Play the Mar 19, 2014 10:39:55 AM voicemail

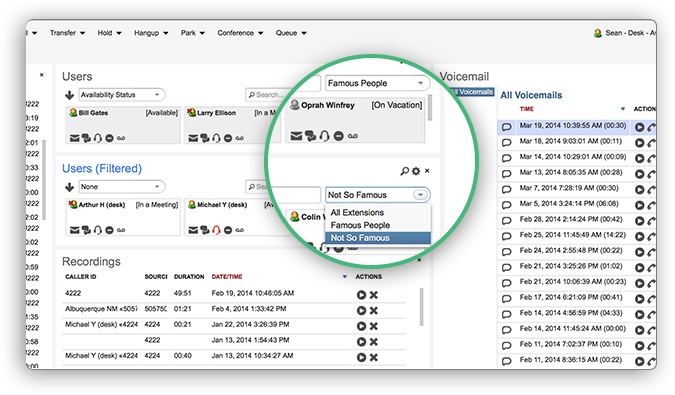coord(640,127)
